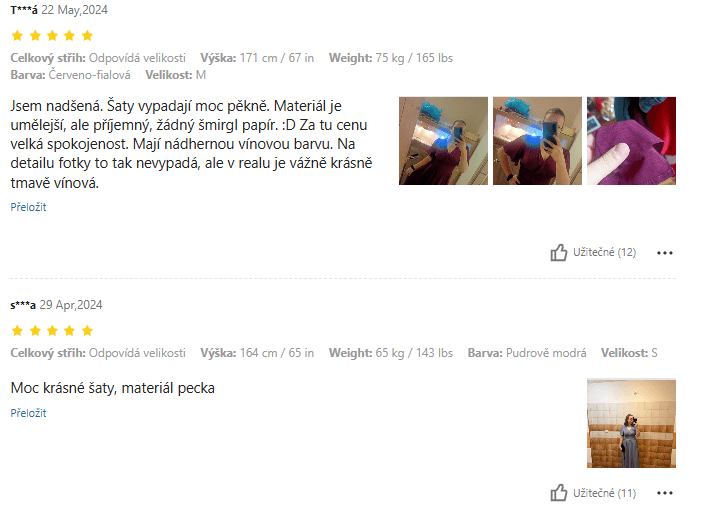Click review text starting 'Jsem nadšená'
Viewport: 707px width, 519px height.
pyautogui.click(x=191, y=144)
